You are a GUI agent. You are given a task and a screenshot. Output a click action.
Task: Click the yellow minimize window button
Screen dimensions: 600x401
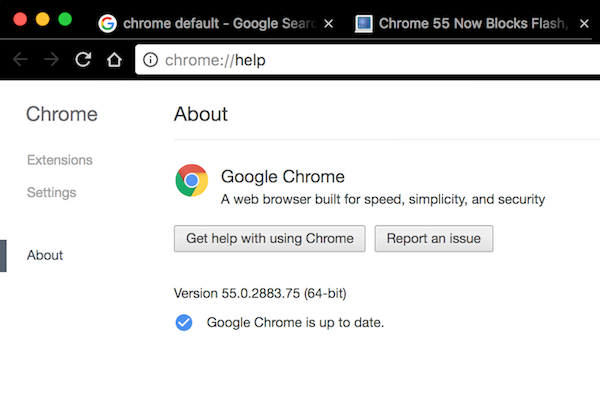[42, 19]
